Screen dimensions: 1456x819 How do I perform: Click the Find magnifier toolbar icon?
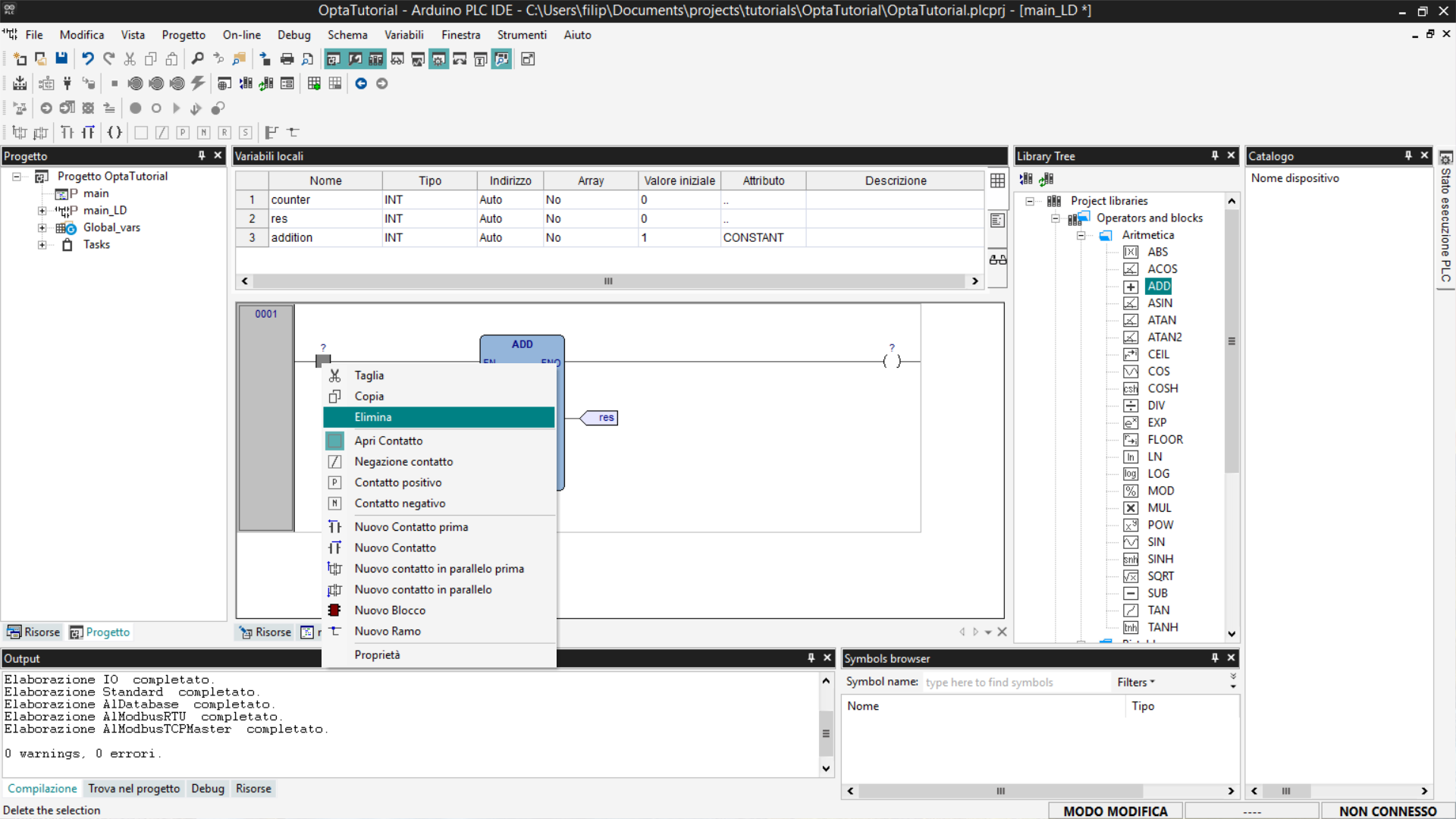click(x=197, y=59)
